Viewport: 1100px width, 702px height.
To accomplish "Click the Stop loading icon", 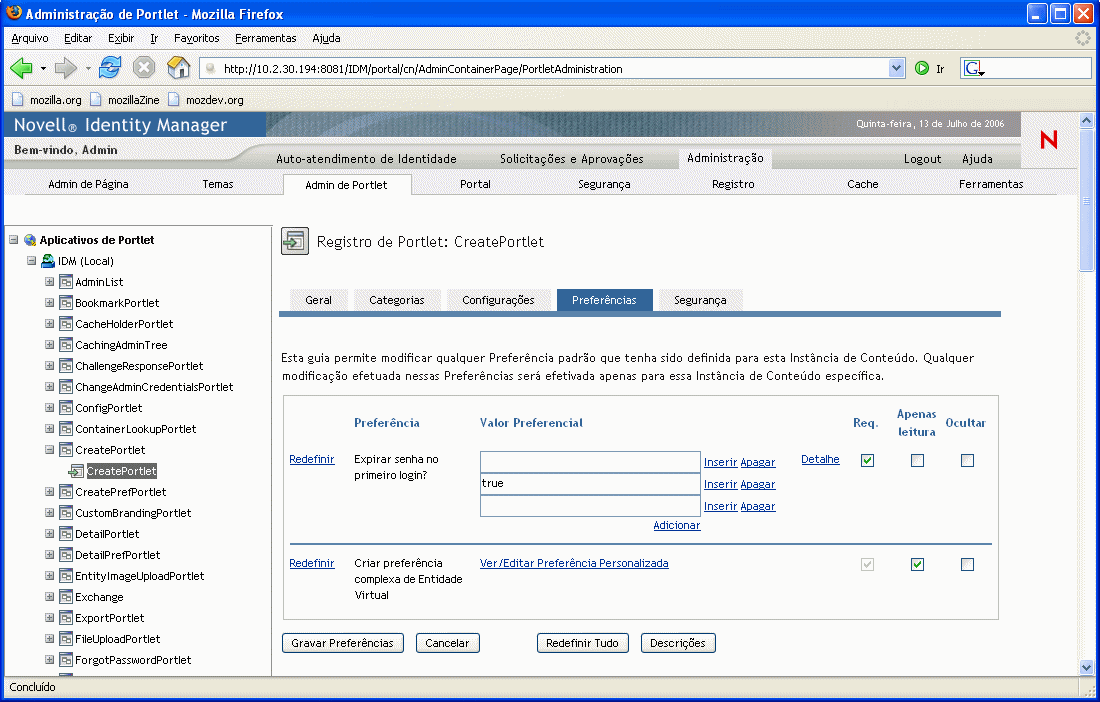I will (144, 68).
